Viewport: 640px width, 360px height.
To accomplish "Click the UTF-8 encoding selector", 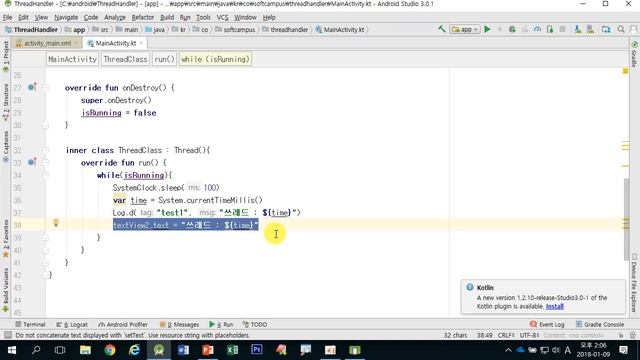I will click(x=529, y=335).
